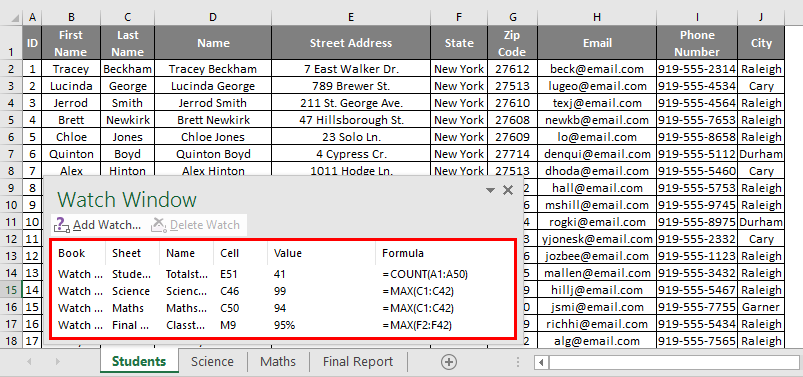Click the cell Chloe Jones in Name column
The image size is (803, 377).
click(x=213, y=137)
